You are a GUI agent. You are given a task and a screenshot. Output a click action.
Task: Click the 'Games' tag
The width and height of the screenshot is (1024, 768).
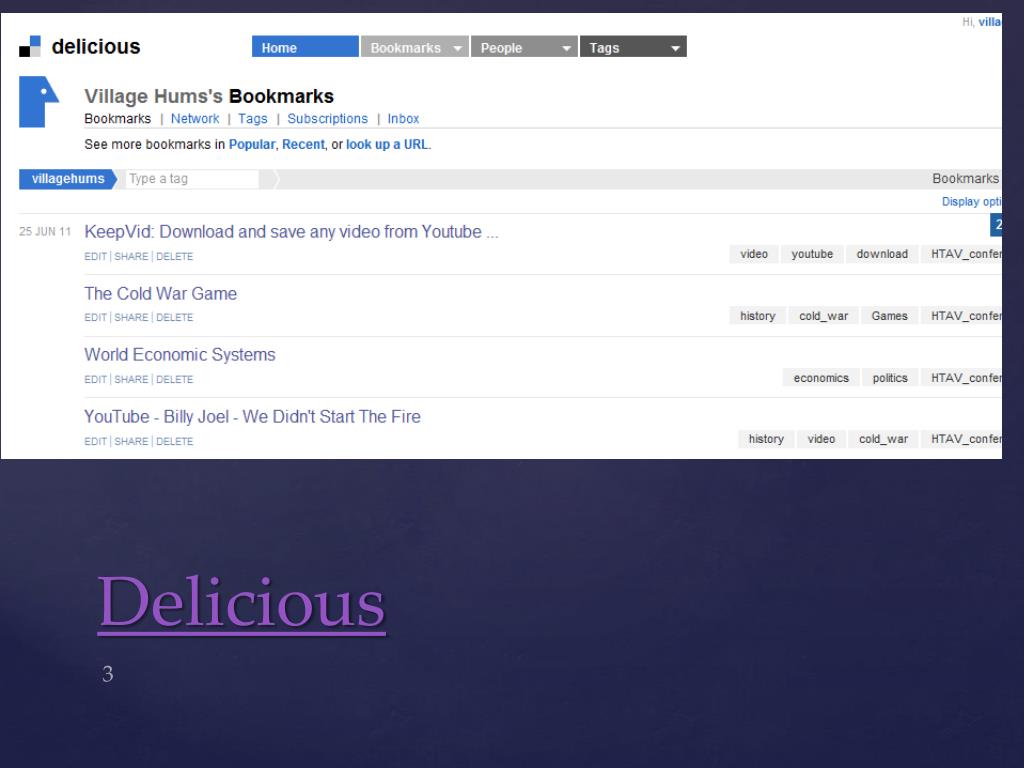pos(889,316)
